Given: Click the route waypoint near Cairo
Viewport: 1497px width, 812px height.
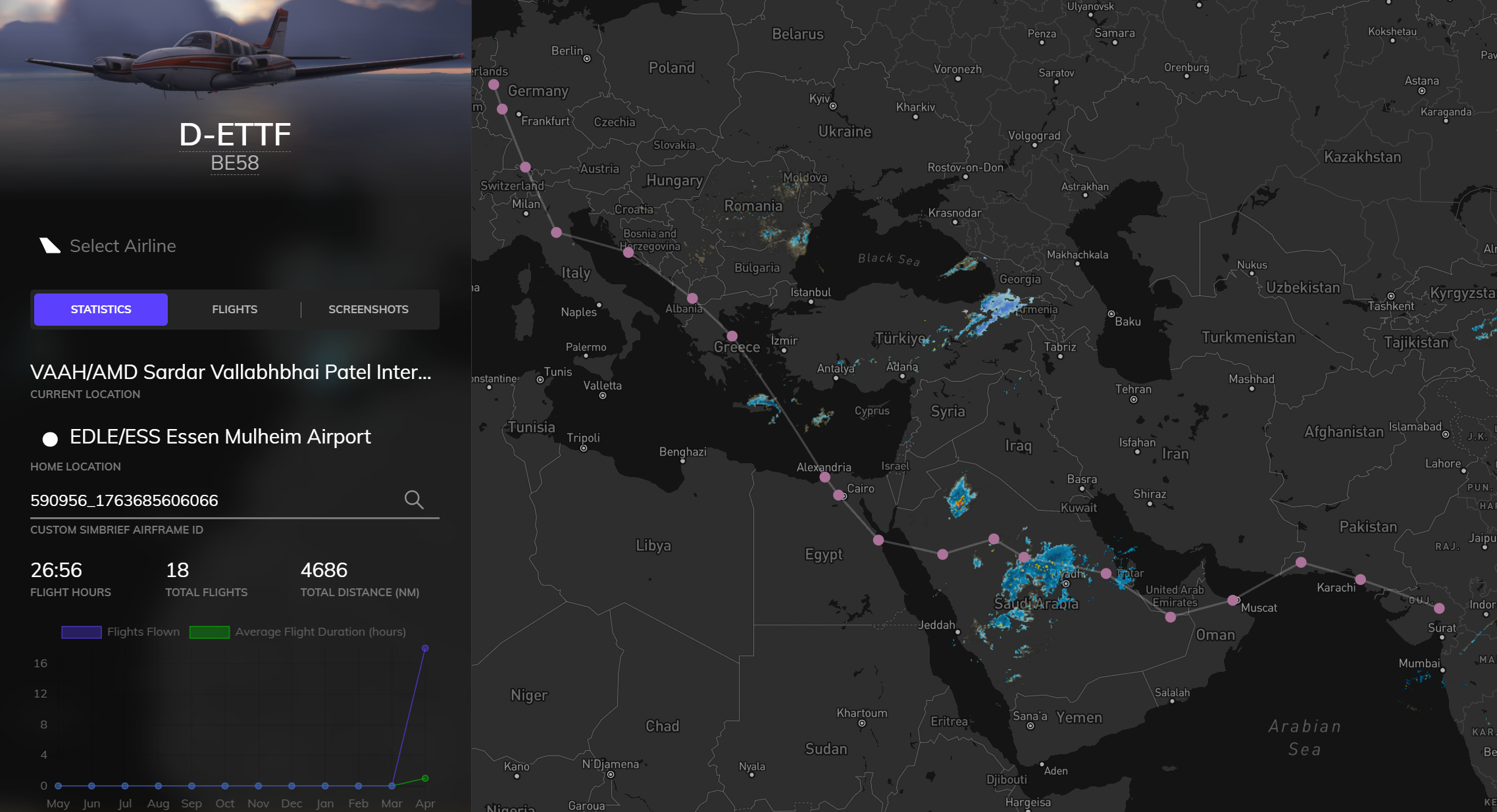Looking at the screenshot, I should point(838,495).
